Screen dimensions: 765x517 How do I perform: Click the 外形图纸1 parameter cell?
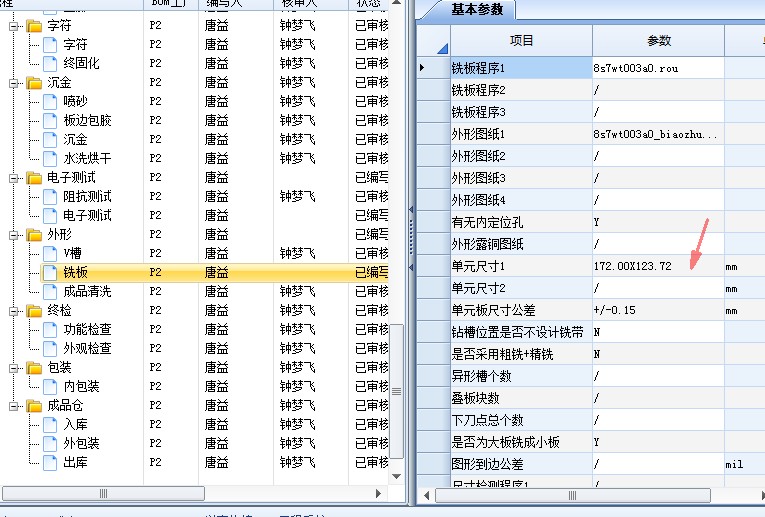point(658,134)
